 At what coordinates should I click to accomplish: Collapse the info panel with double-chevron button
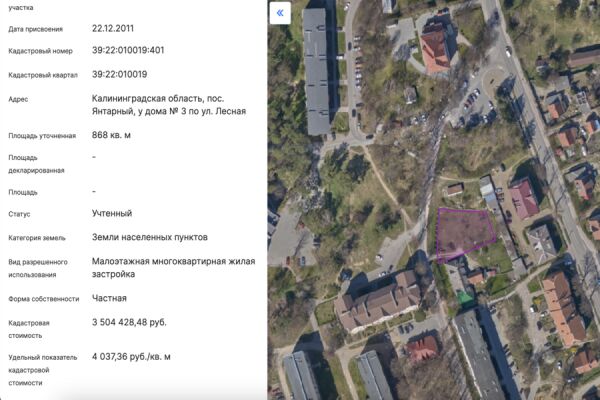[280, 13]
